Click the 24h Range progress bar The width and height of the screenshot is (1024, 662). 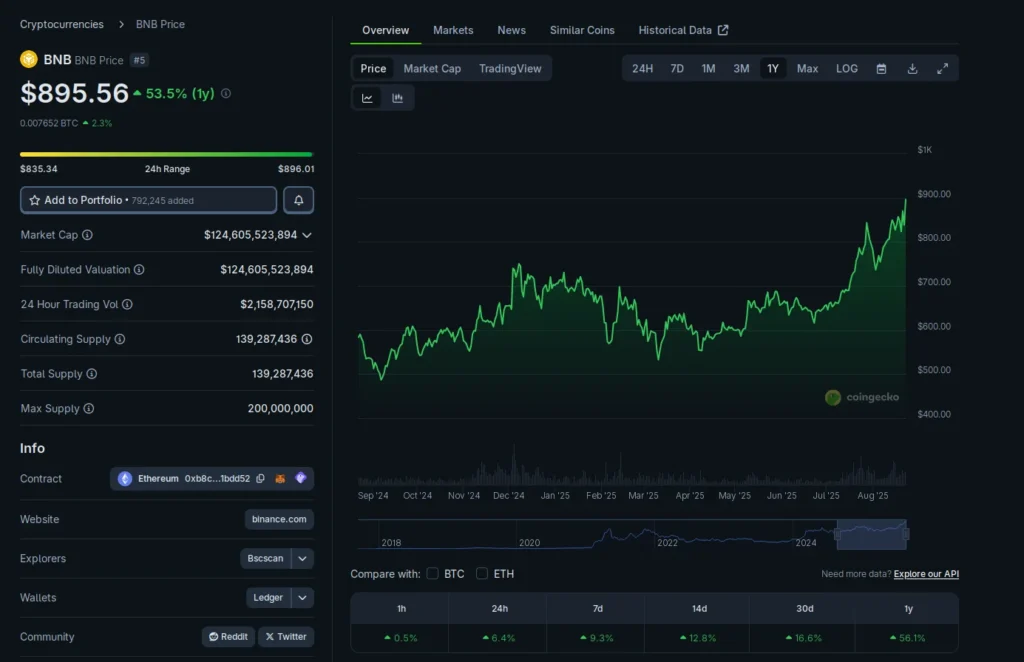tap(167, 154)
